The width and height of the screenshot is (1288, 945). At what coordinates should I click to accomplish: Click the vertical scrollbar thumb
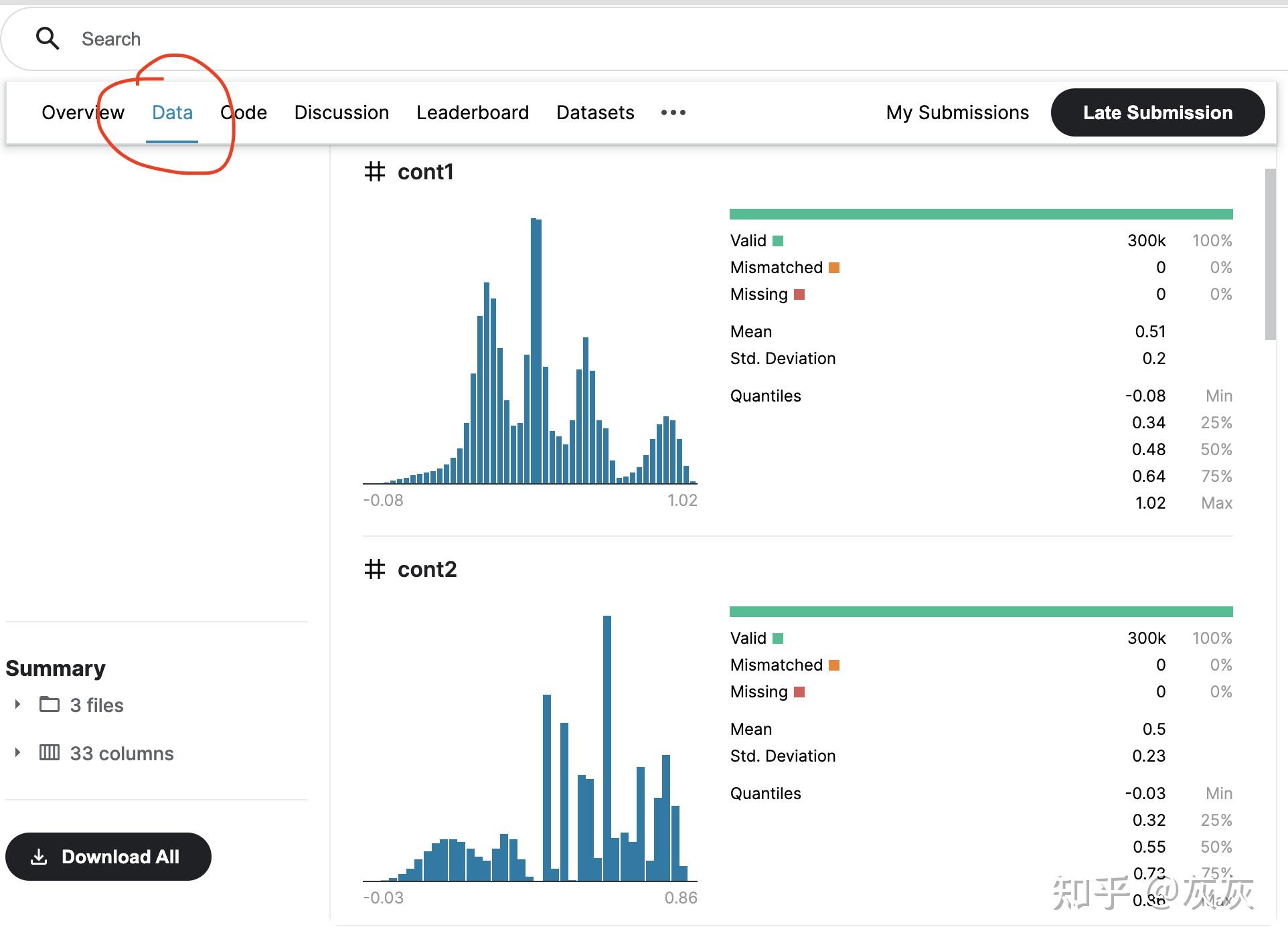click(x=1270, y=254)
